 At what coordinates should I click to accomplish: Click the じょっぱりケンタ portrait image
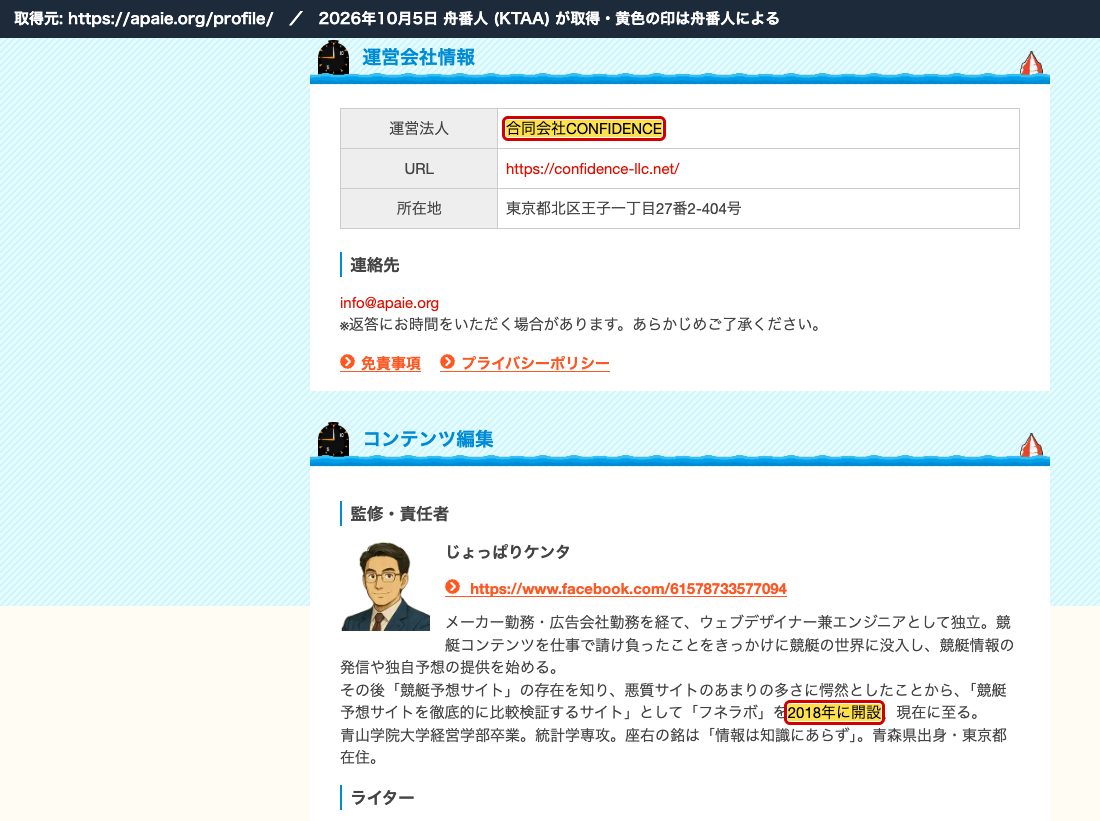click(385, 586)
